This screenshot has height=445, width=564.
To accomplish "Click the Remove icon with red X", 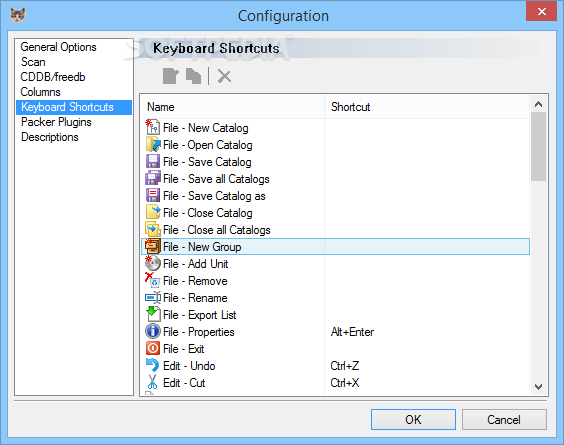I will point(153,280).
